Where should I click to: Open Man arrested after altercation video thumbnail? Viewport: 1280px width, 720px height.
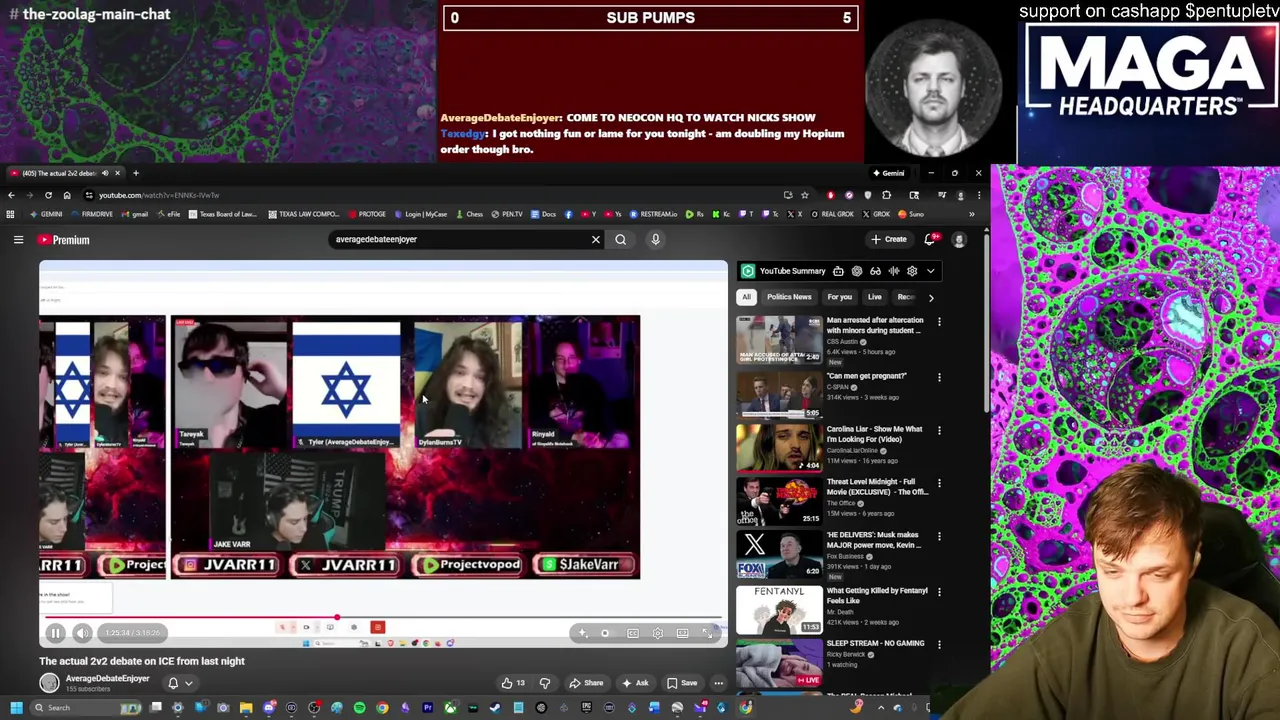click(779, 340)
